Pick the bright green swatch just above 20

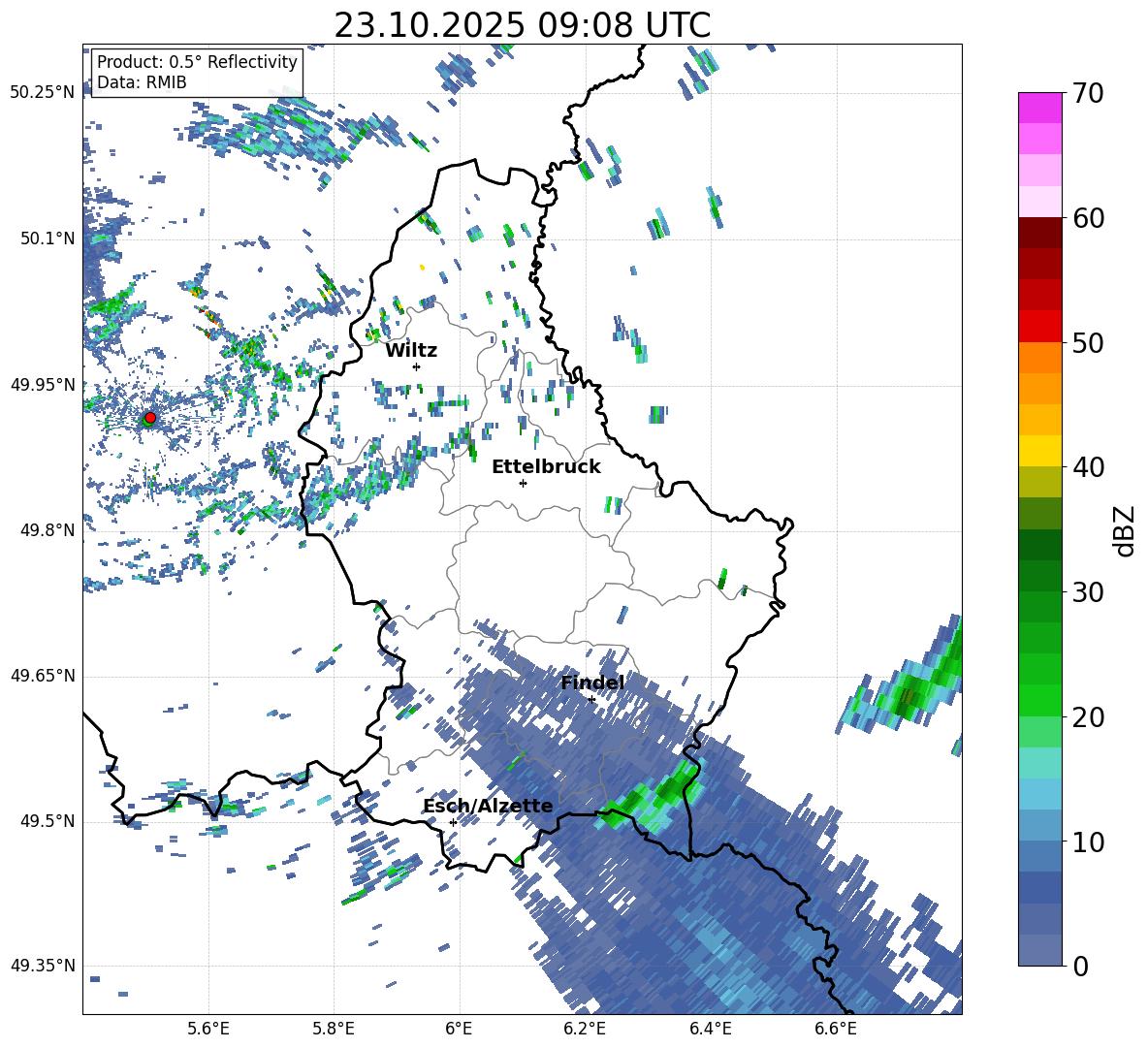click(1039, 700)
